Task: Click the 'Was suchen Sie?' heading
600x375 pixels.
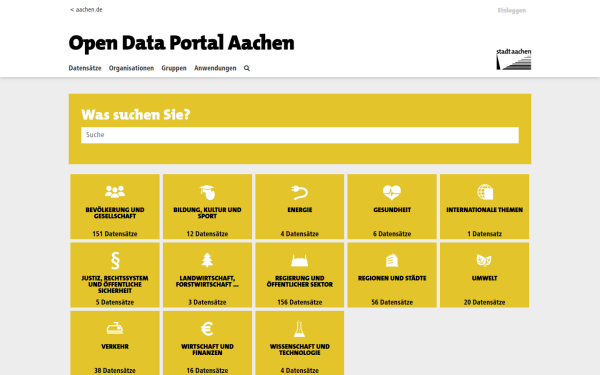Action: coord(136,114)
